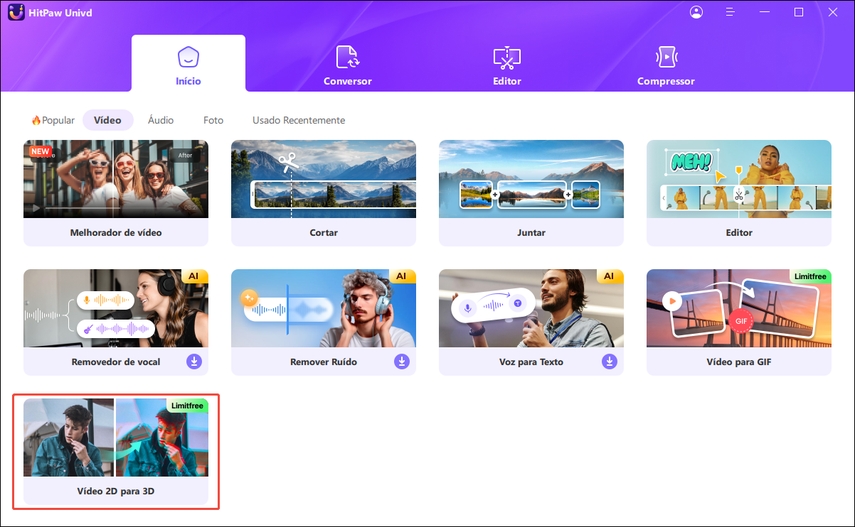Click the Voz para Texto label

[531, 362]
